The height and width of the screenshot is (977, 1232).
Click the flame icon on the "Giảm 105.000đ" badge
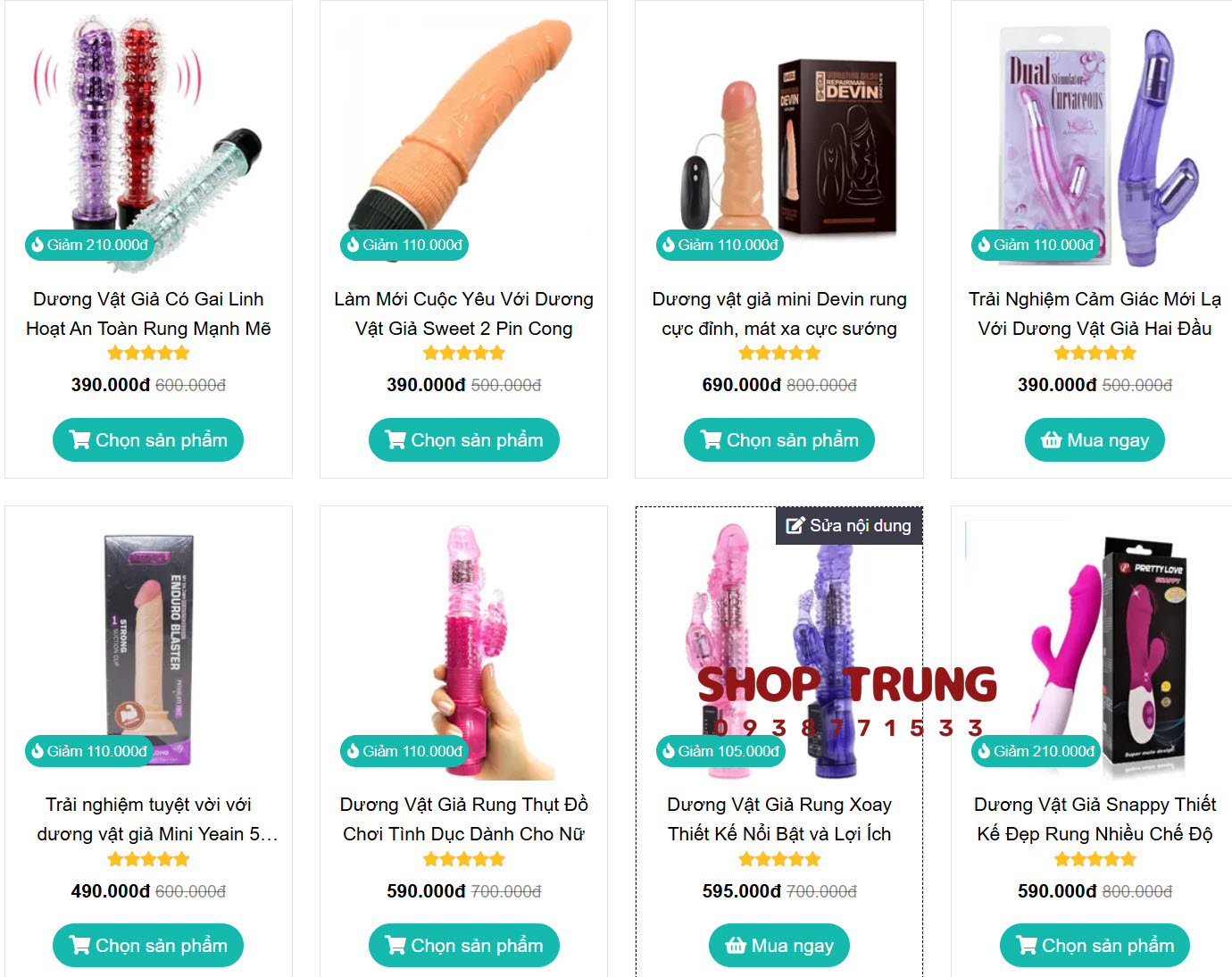tap(668, 751)
